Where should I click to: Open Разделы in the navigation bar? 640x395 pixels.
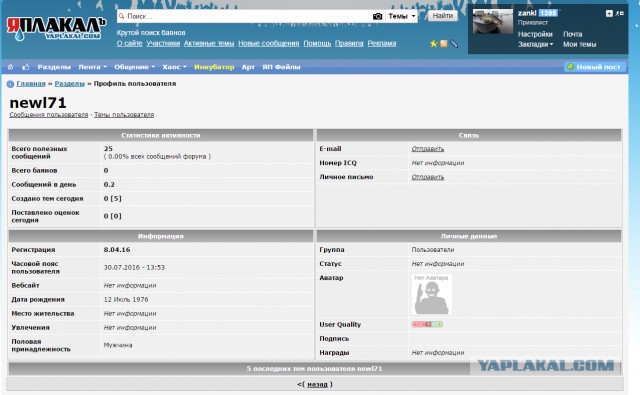click(x=54, y=67)
